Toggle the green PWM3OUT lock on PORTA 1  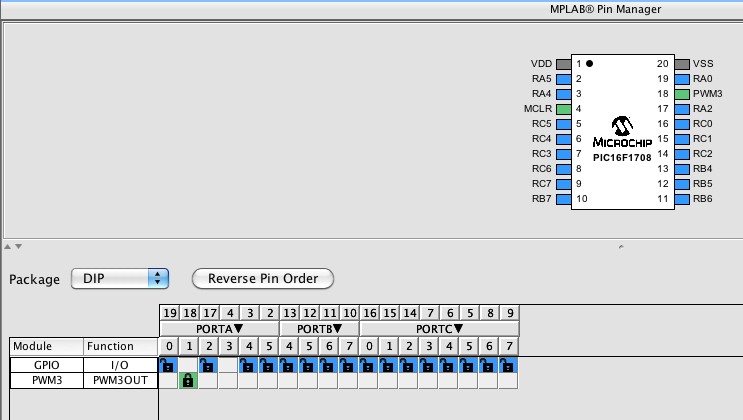tap(188, 380)
